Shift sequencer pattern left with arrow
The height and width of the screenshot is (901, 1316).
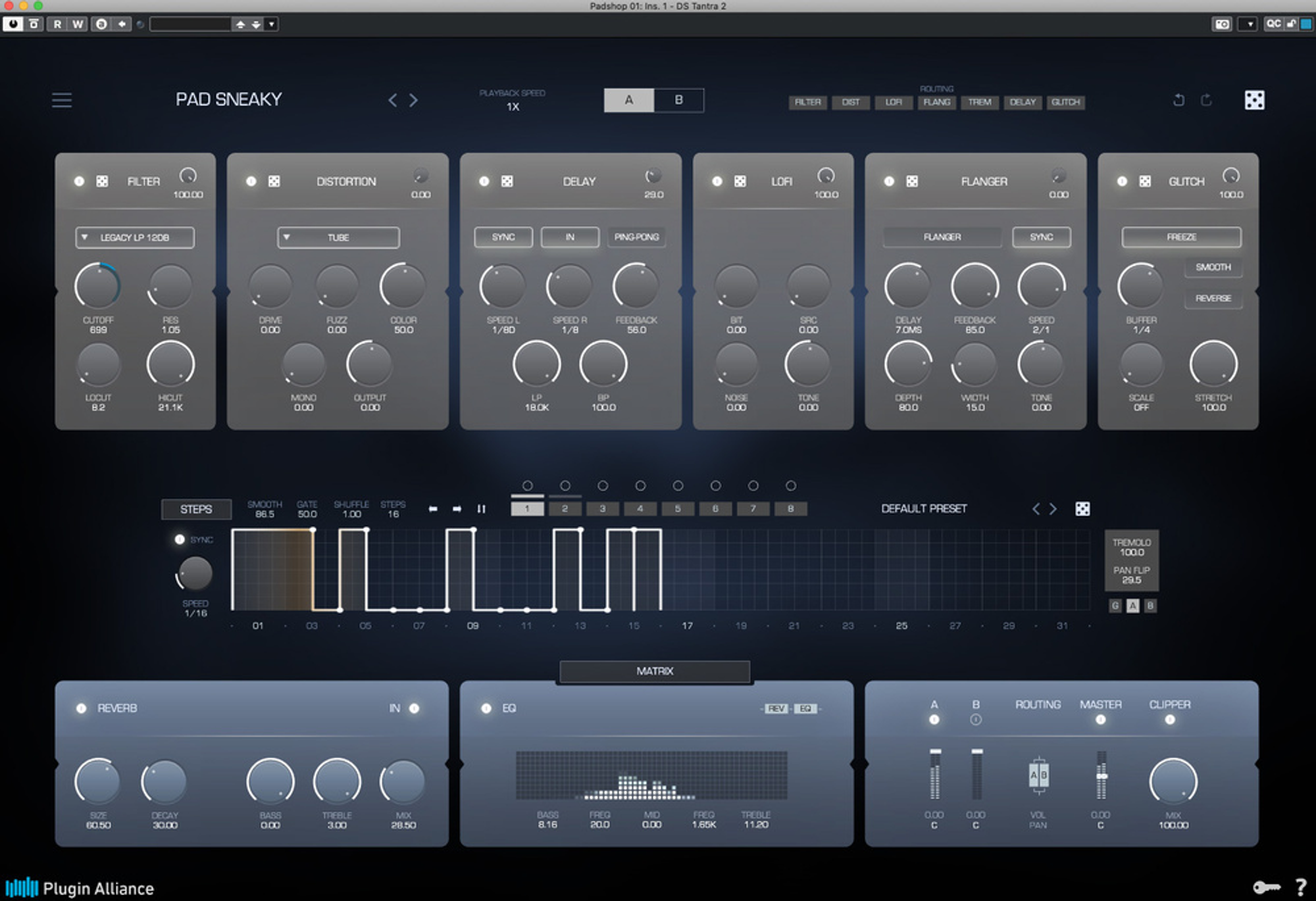pos(433,509)
